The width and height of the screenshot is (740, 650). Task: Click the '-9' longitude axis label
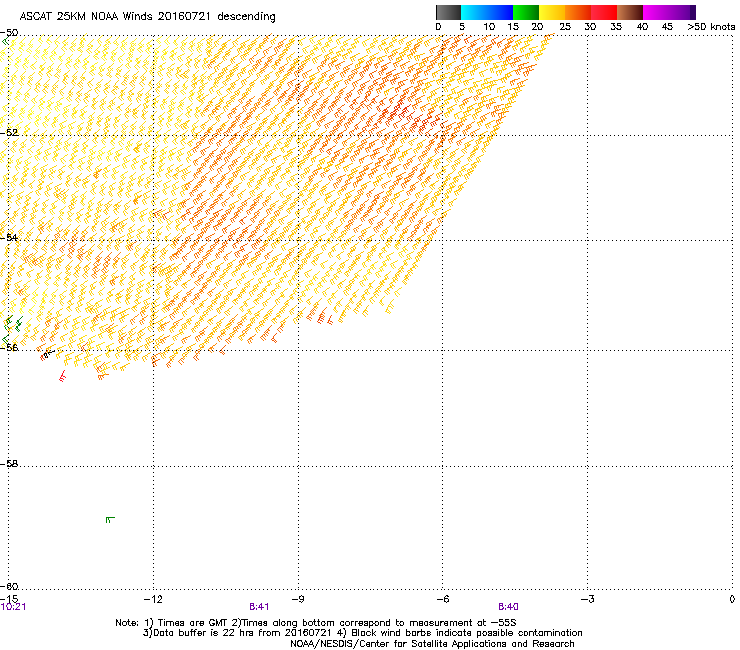(x=298, y=599)
